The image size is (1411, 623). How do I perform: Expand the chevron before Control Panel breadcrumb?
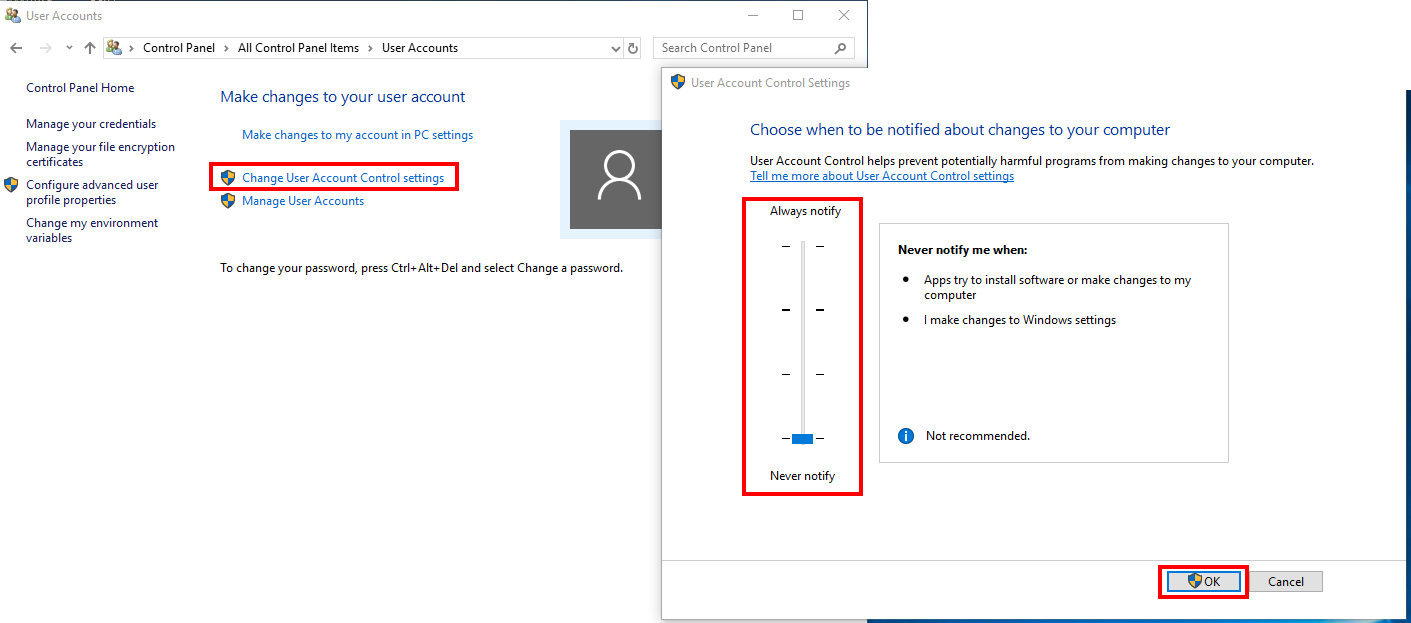click(x=132, y=48)
